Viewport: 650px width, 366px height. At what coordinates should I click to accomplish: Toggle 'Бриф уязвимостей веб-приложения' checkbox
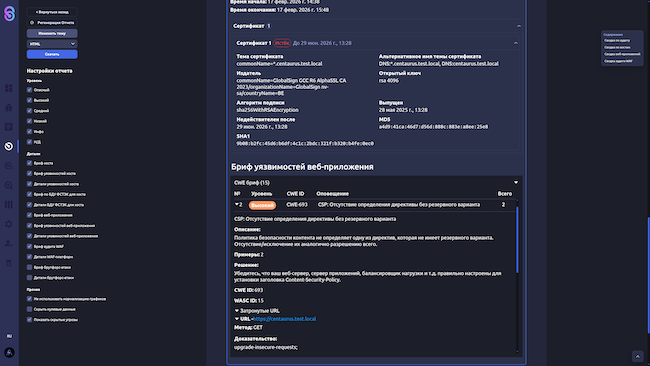tap(29, 225)
